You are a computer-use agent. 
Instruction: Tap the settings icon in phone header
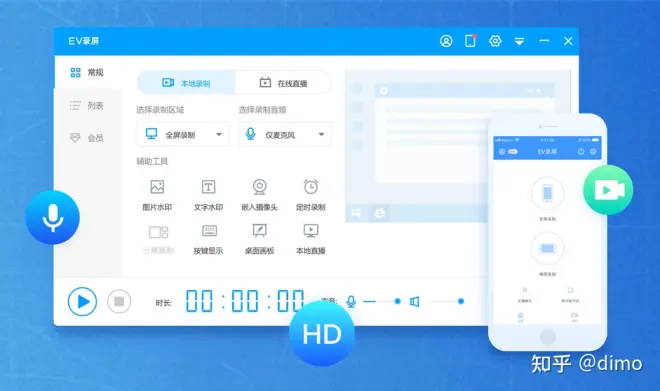pyautogui.click(x=593, y=152)
